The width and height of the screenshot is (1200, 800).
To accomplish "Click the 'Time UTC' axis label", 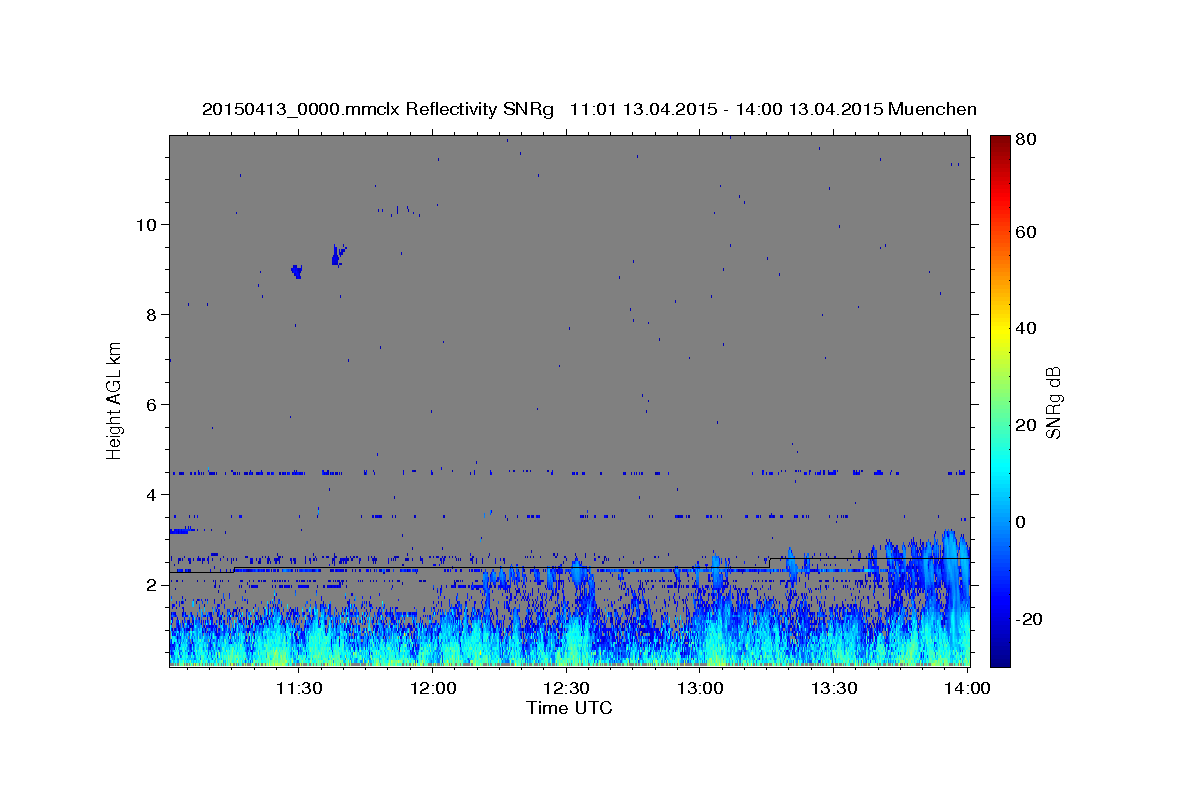I will tap(569, 708).
